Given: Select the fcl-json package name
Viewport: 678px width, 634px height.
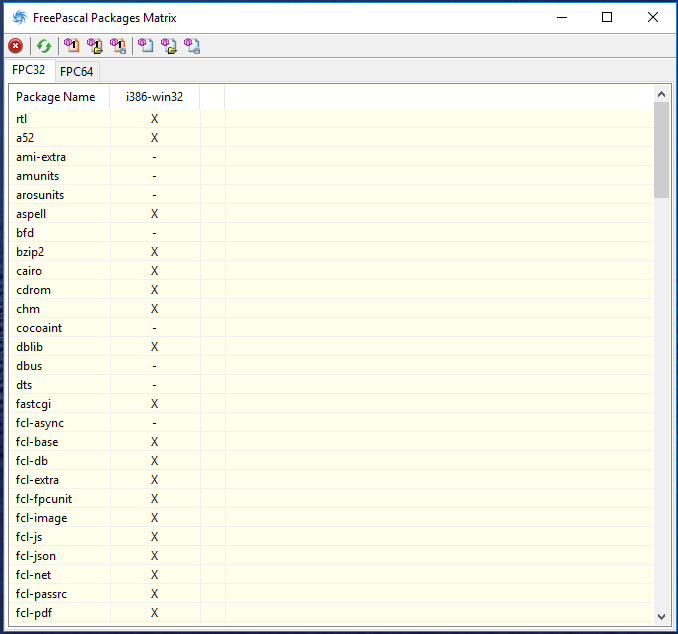Looking at the screenshot, I should tap(35, 557).
